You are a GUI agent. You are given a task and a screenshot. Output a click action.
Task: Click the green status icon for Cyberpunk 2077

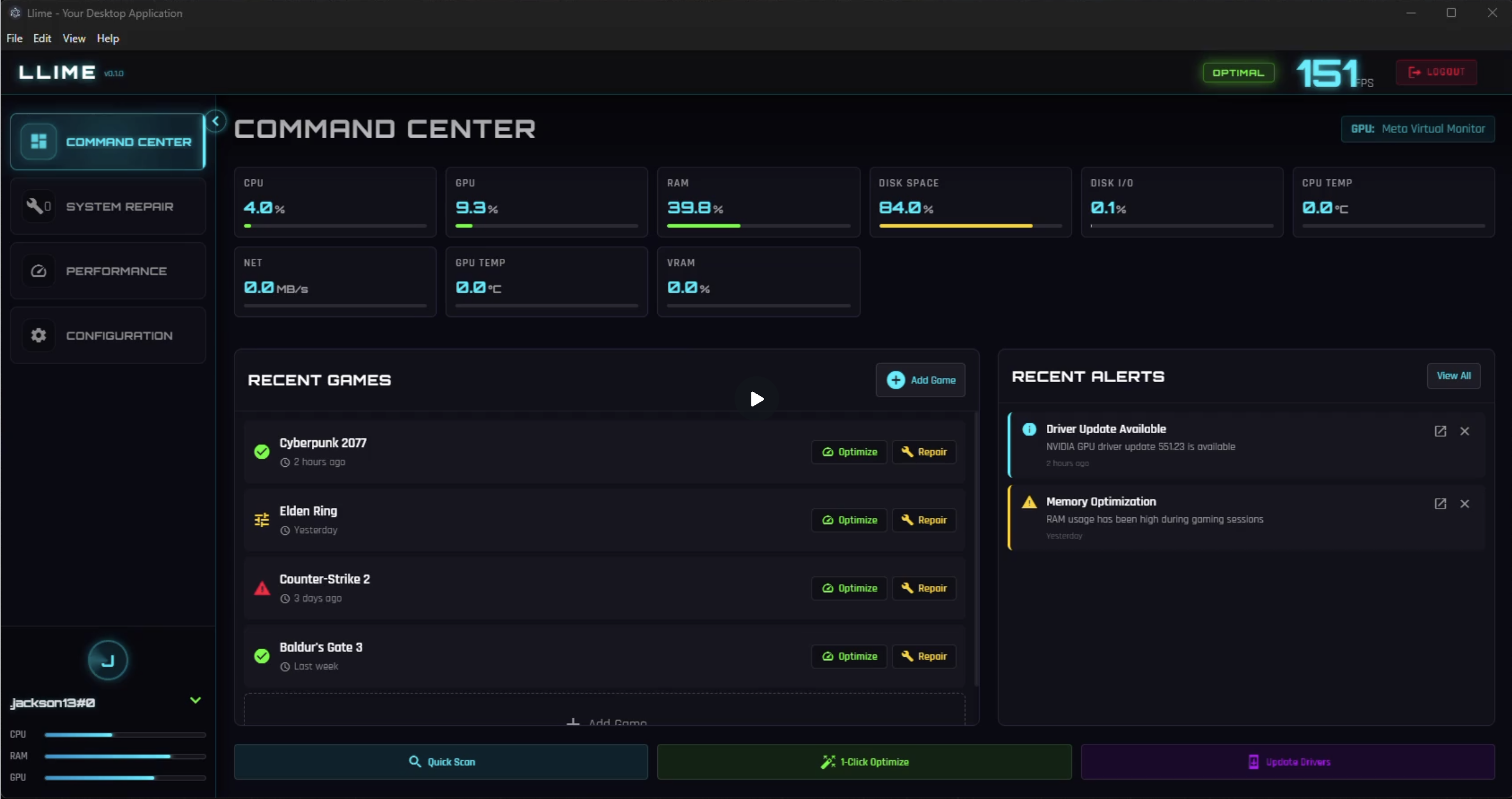click(262, 451)
